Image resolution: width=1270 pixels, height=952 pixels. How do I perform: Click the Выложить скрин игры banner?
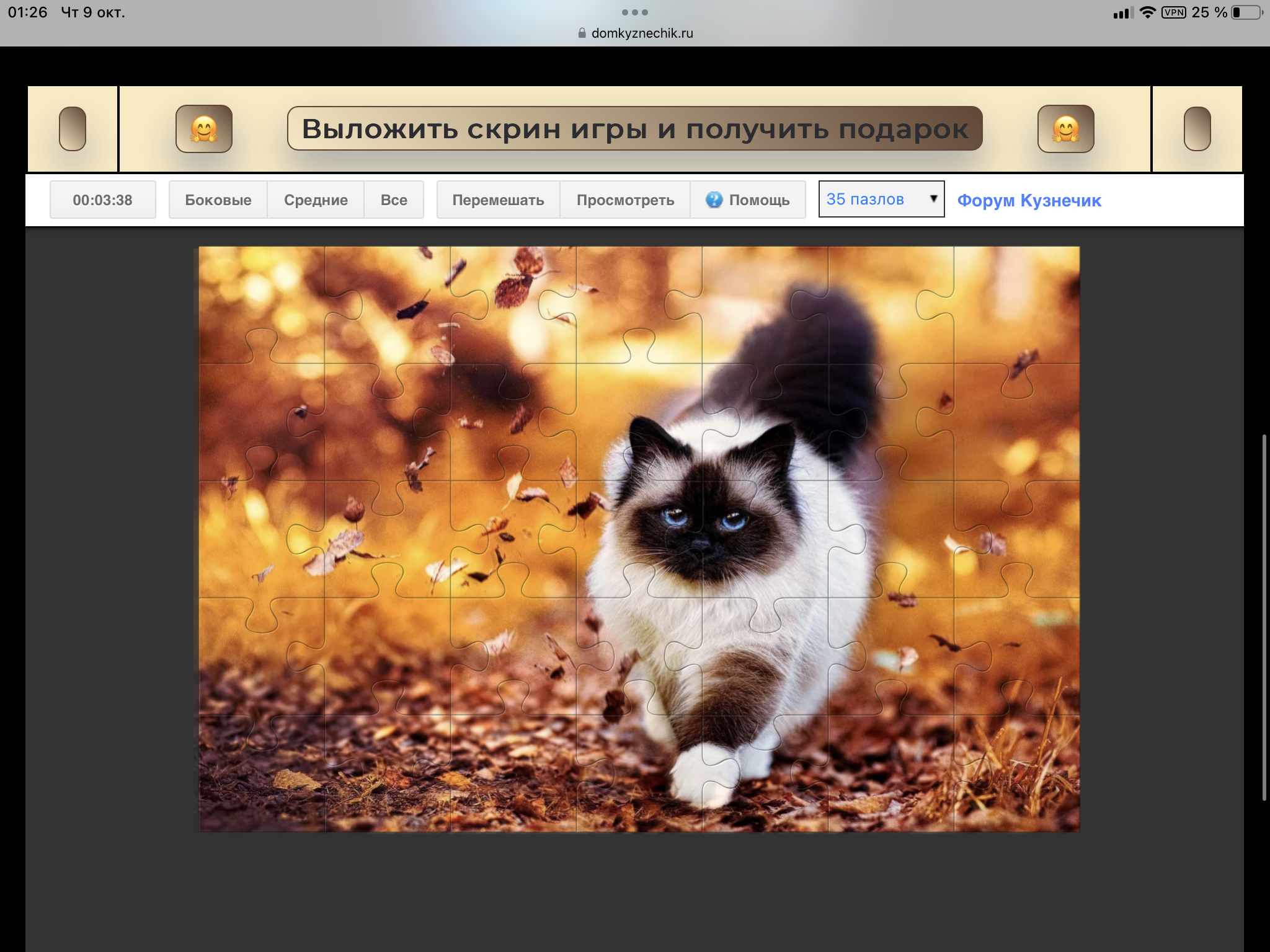tap(634, 129)
